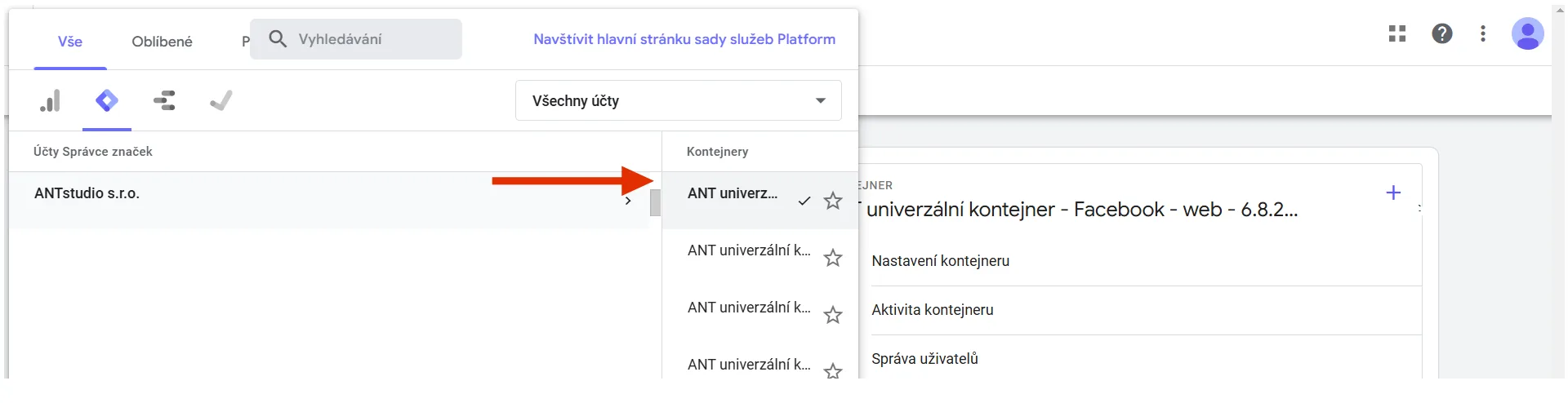Open Aktivita kontejneru link
Screen dimensions: 1568x403
[x=933, y=310]
